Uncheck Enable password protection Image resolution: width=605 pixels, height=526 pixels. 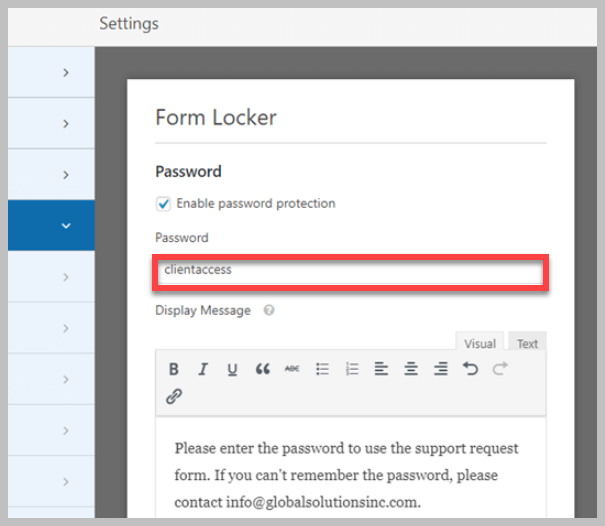tap(163, 203)
